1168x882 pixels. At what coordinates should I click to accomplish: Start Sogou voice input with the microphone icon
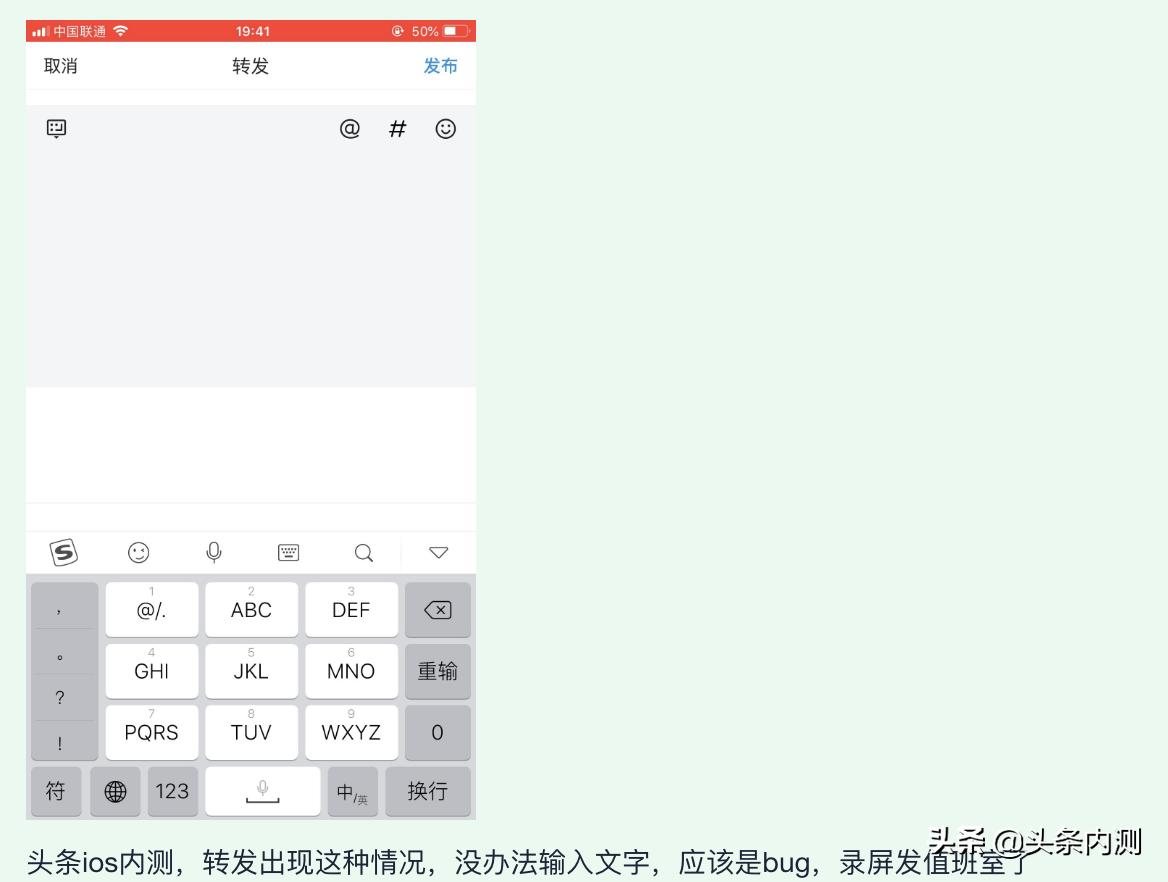(213, 552)
